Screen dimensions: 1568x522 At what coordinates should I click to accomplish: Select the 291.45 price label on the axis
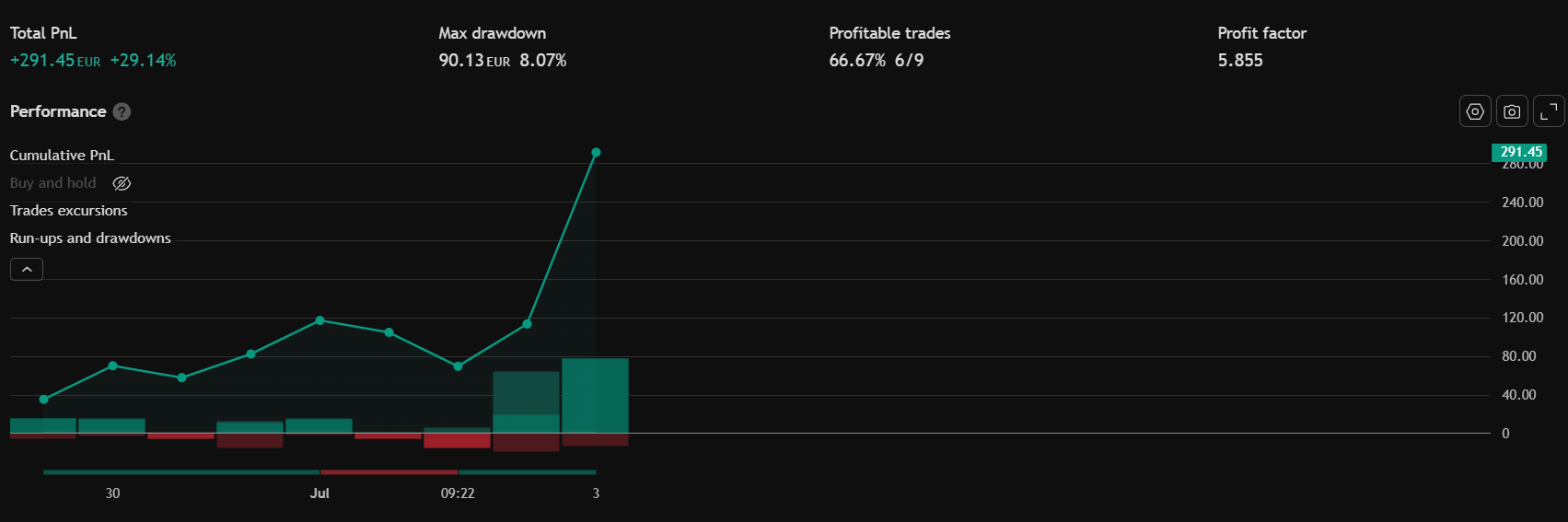[1519, 152]
